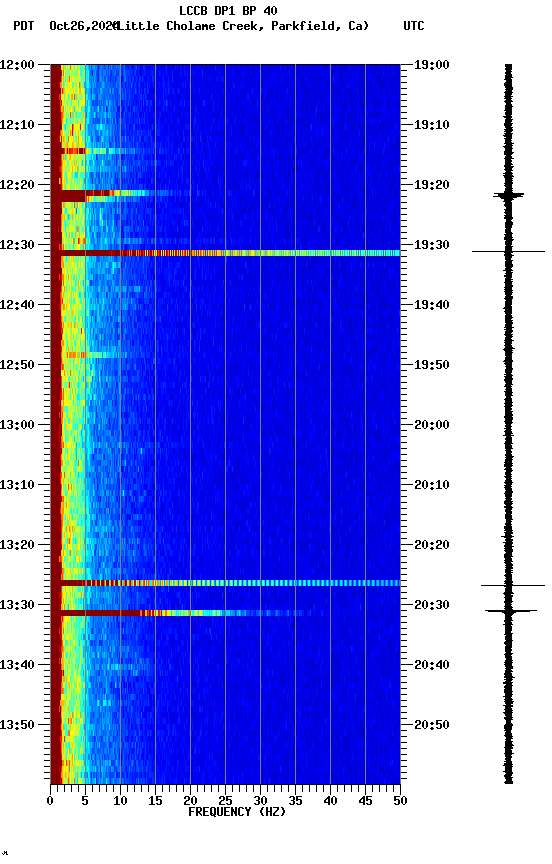The height and width of the screenshot is (864, 552).
Task: Click the title text 'LCCB DP1 BP 40'
Action: [228, 10]
